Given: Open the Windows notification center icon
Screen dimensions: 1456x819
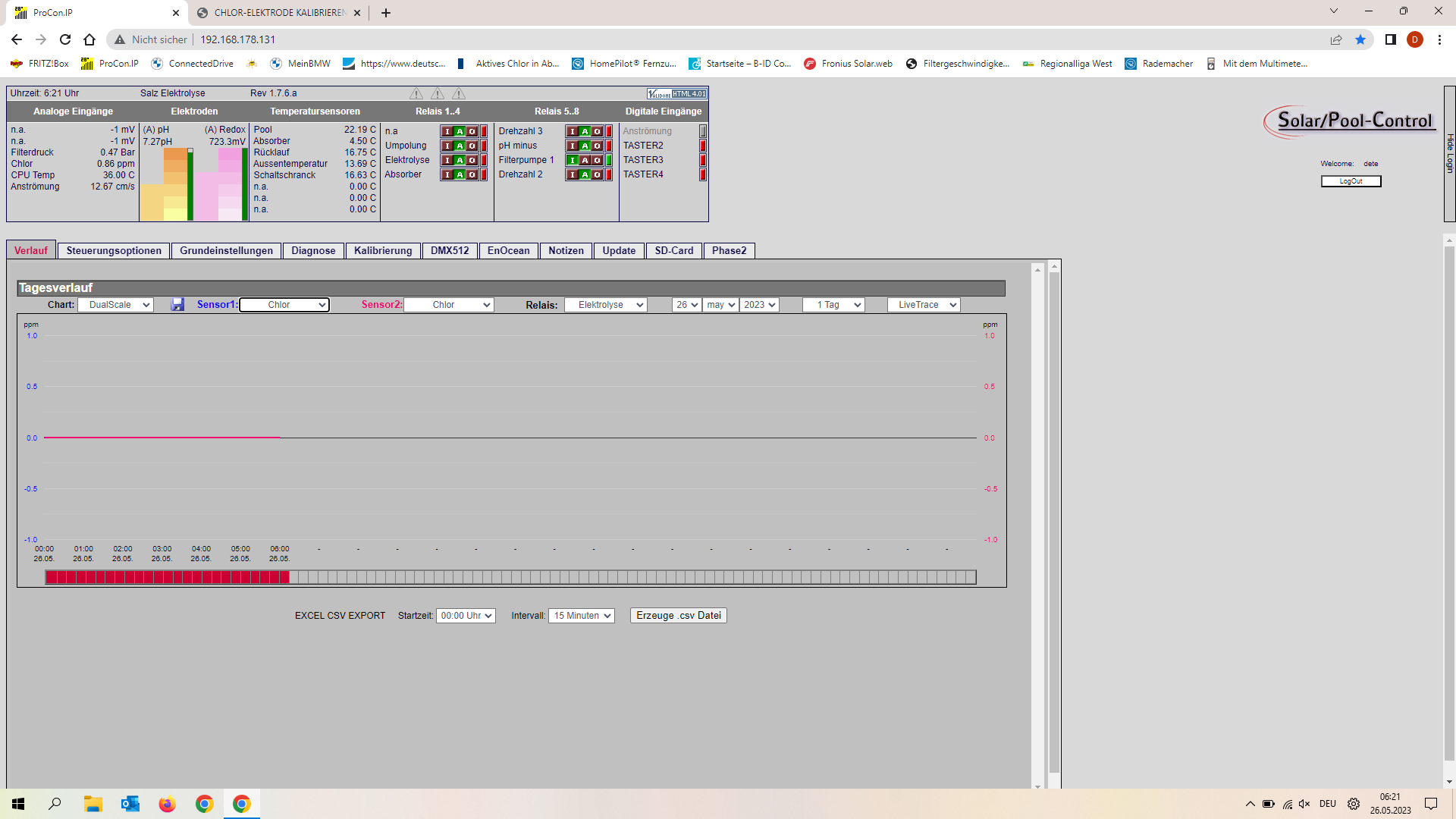Looking at the screenshot, I should [x=1431, y=804].
